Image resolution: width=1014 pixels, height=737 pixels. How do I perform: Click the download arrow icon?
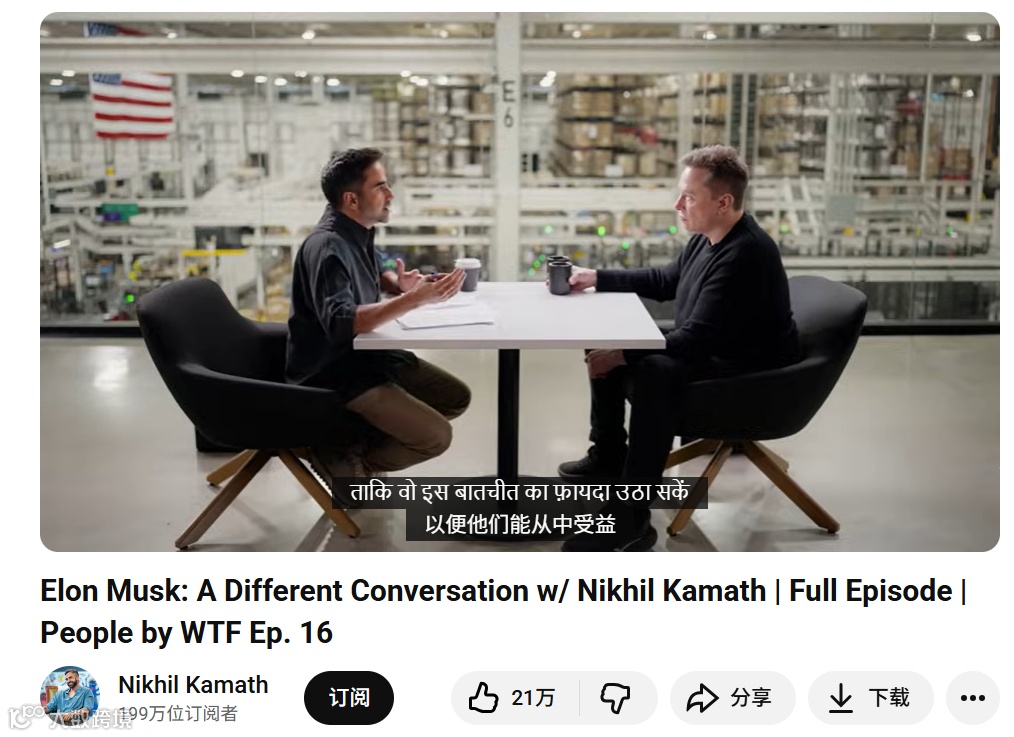[840, 698]
